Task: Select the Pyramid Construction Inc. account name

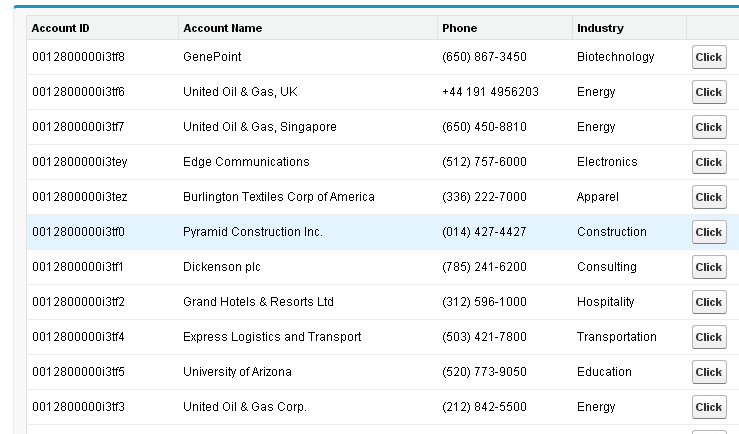Action: click(252, 232)
